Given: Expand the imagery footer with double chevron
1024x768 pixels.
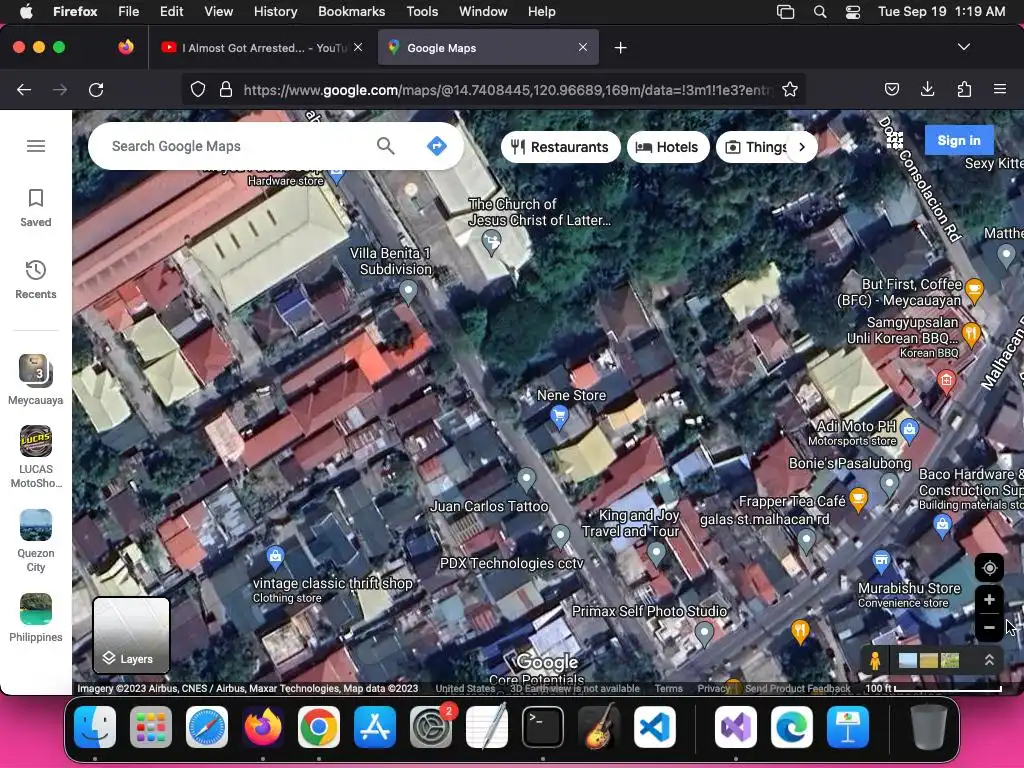Looking at the screenshot, I should point(989,660).
